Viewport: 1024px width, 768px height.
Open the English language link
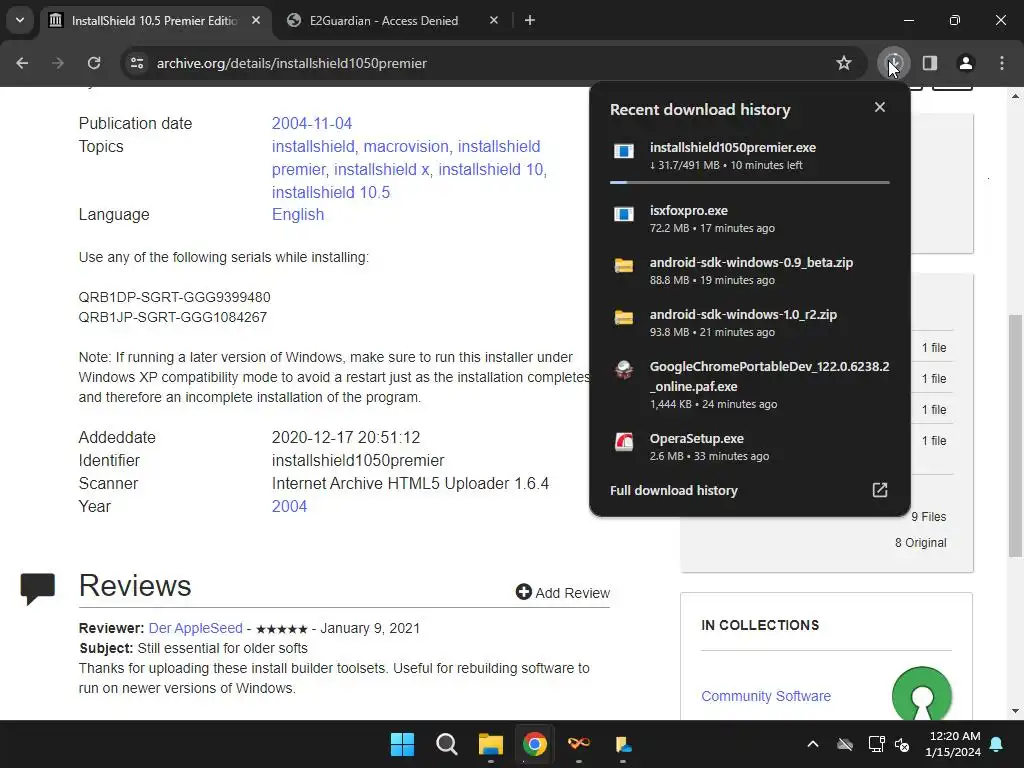pos(298,215)
